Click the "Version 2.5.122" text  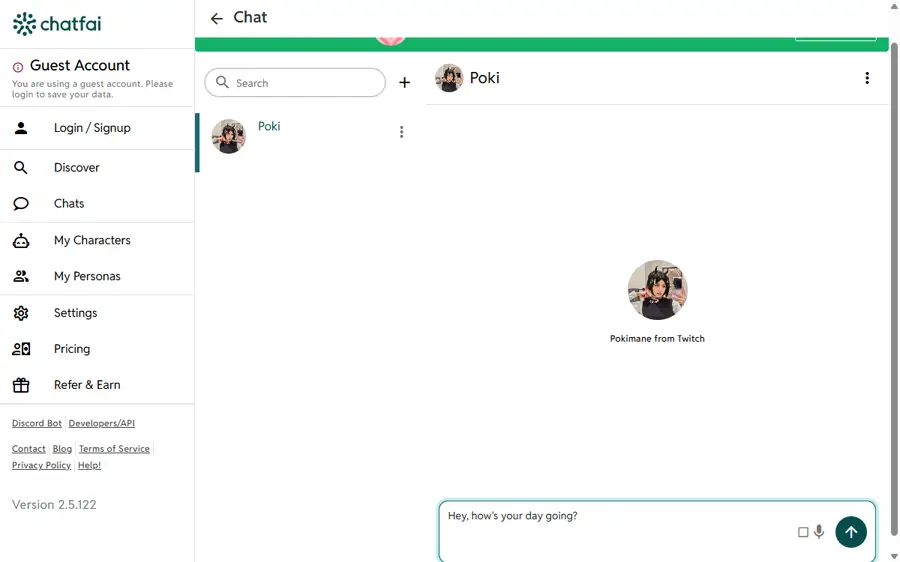(x=54, y=505)
